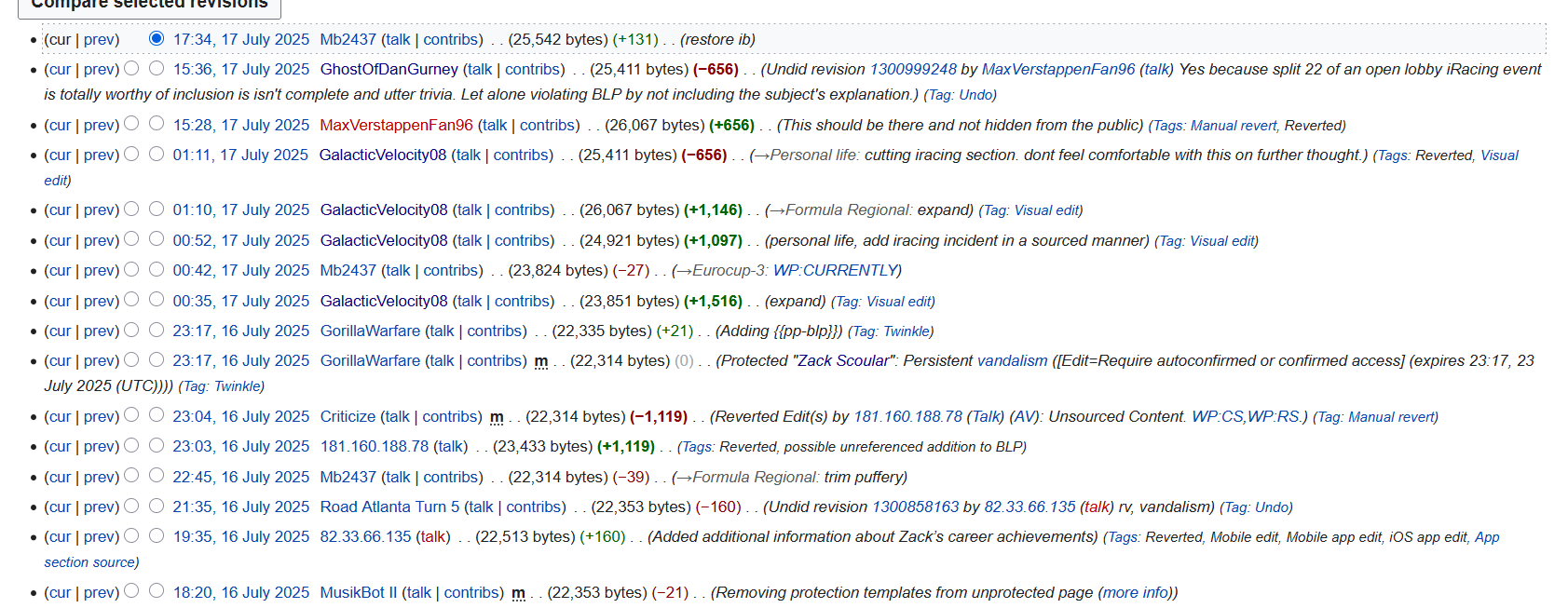Click the Undo tag on the 21:35 revision

coord(1272,507)
